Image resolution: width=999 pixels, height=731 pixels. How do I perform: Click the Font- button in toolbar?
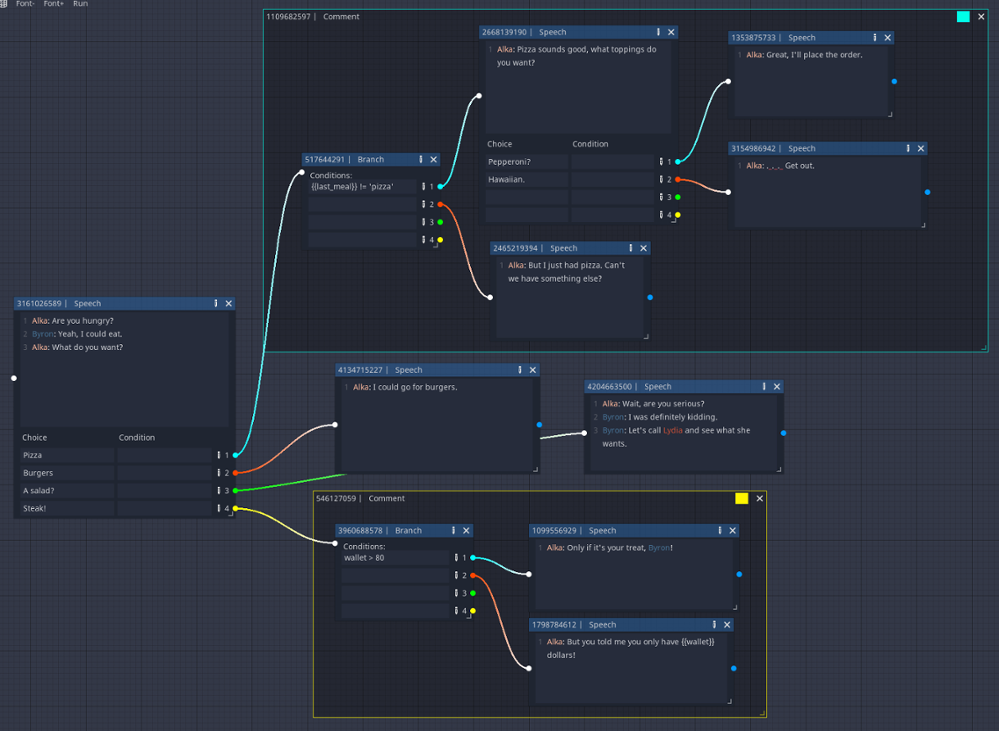pos(25,4)
